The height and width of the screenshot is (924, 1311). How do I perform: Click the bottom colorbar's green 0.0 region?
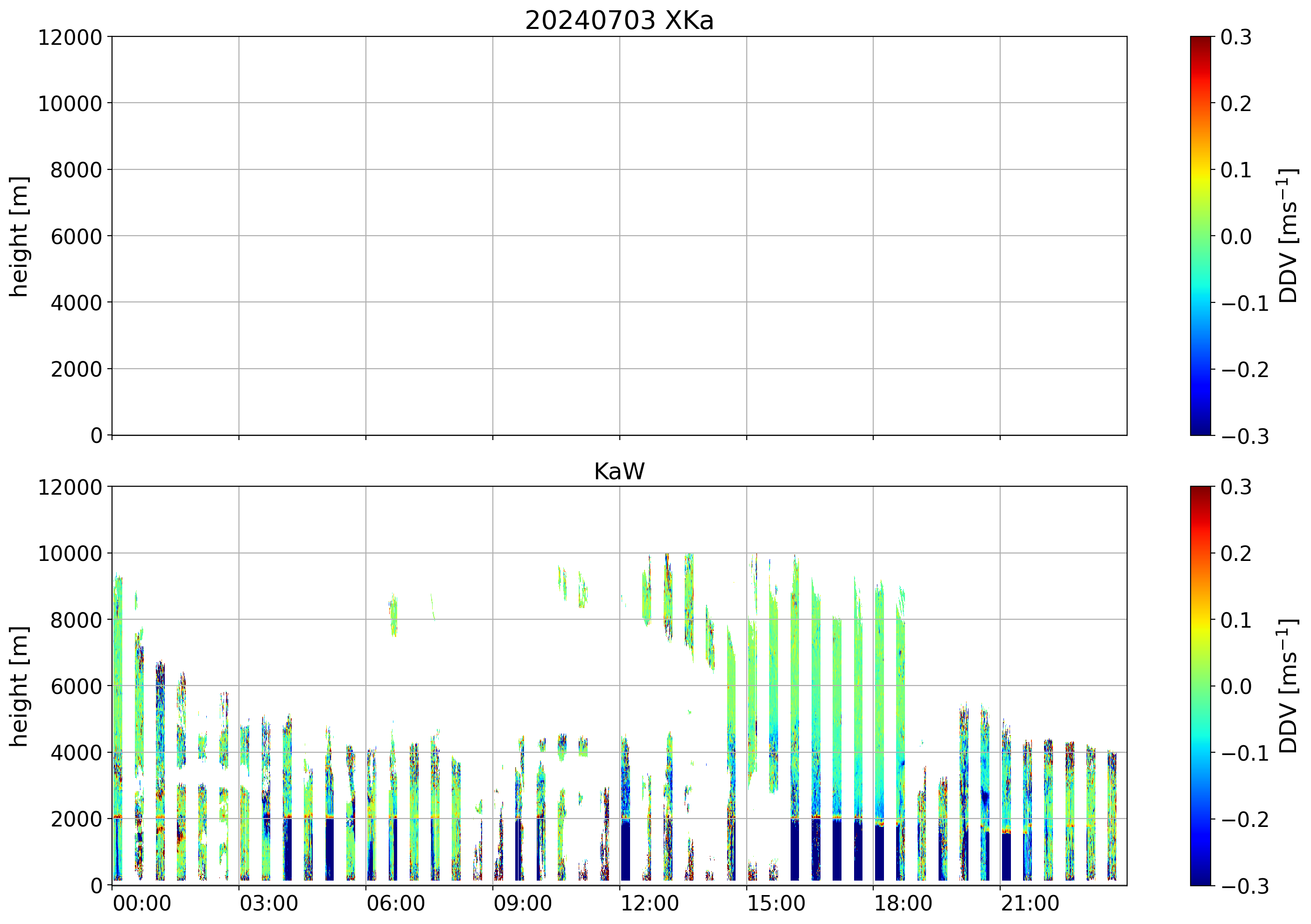click(1200, 686)
